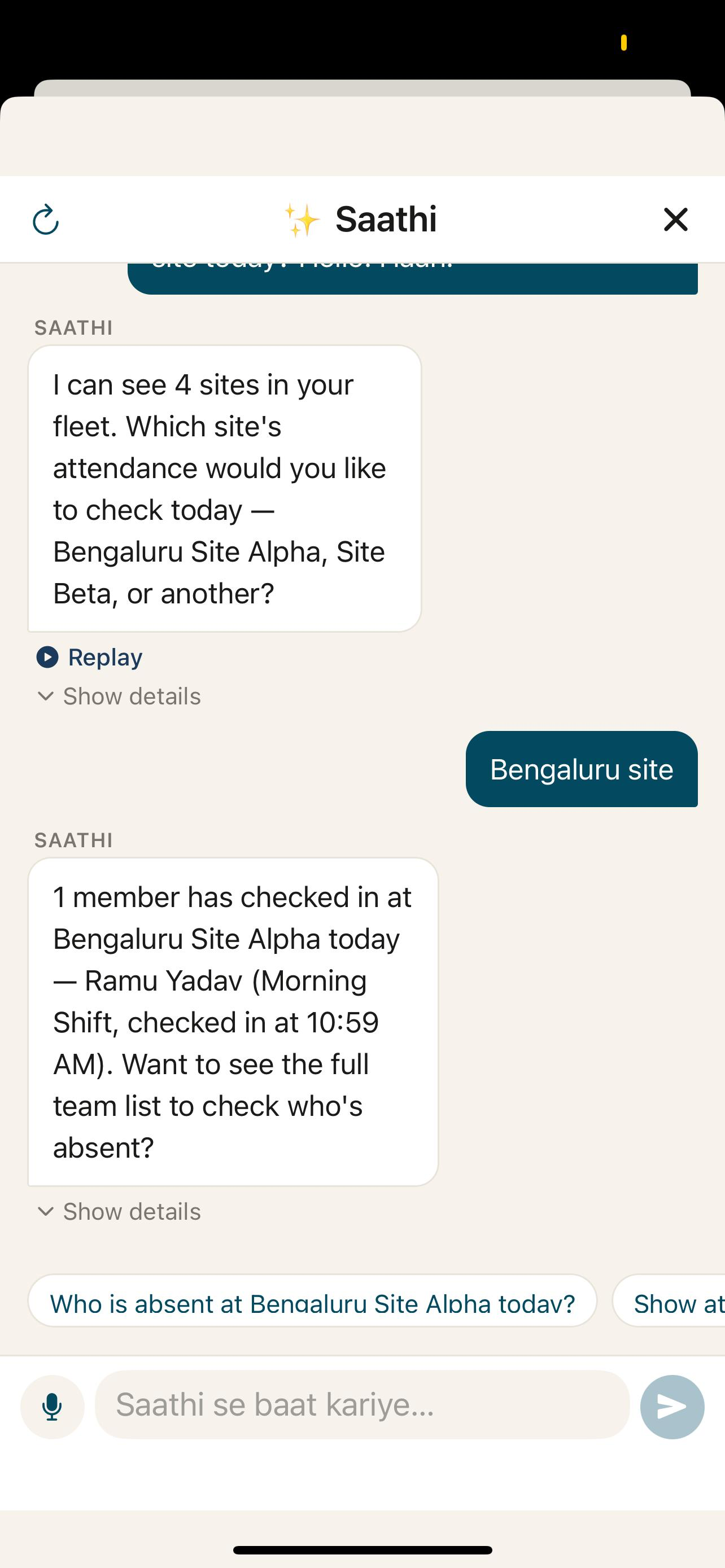
Task: Tap the send message arrow button
Action: (x=672, y=1407)
